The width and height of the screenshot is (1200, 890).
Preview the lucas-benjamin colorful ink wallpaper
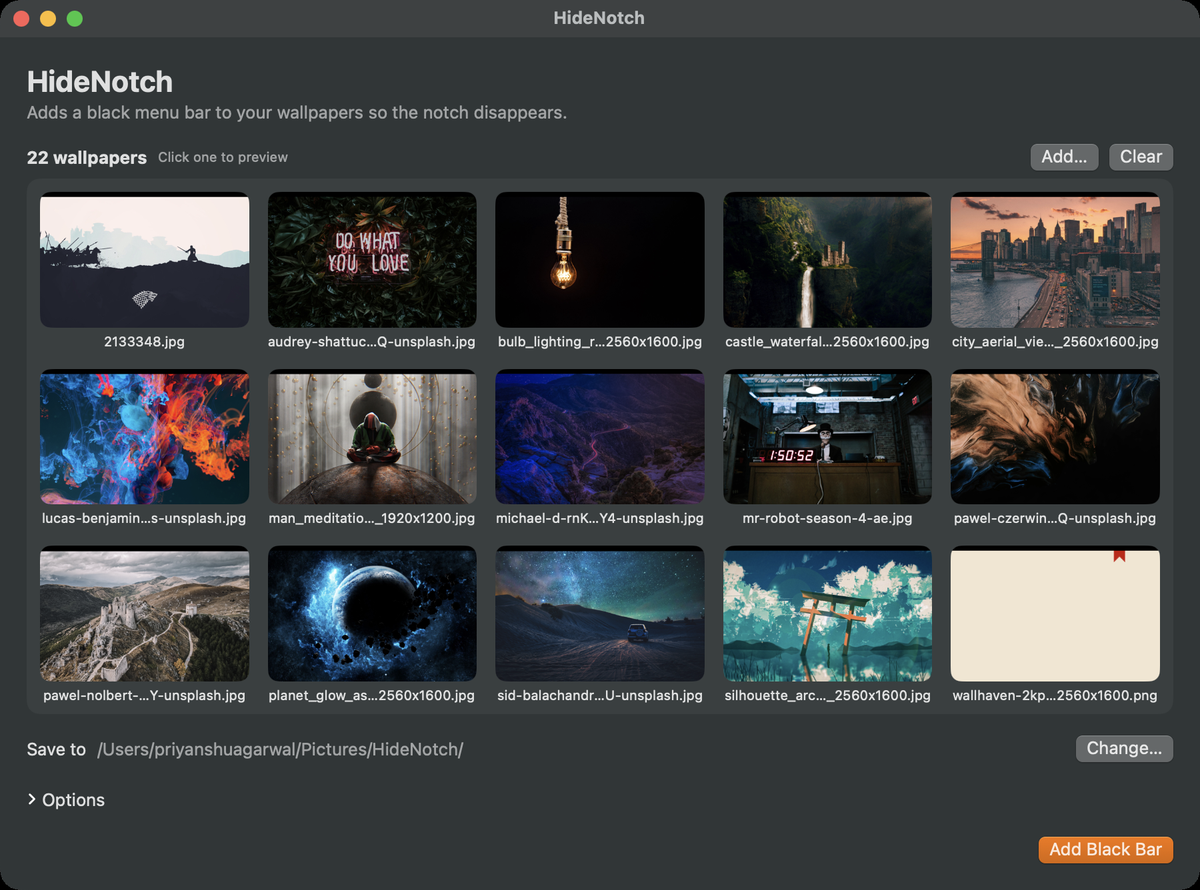pos(145,437)
